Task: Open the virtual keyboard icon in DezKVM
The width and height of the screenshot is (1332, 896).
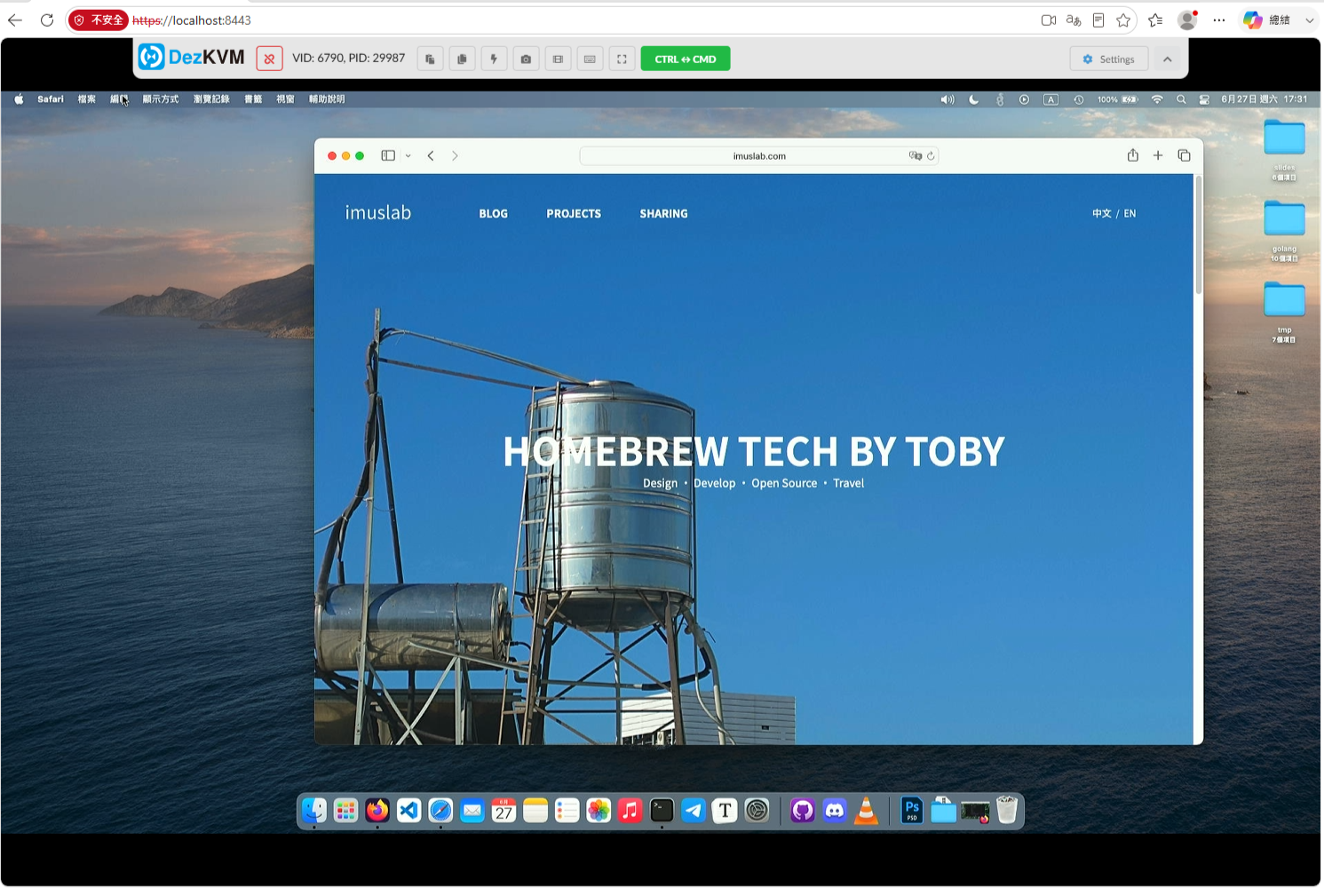Action: pos(590,59)
